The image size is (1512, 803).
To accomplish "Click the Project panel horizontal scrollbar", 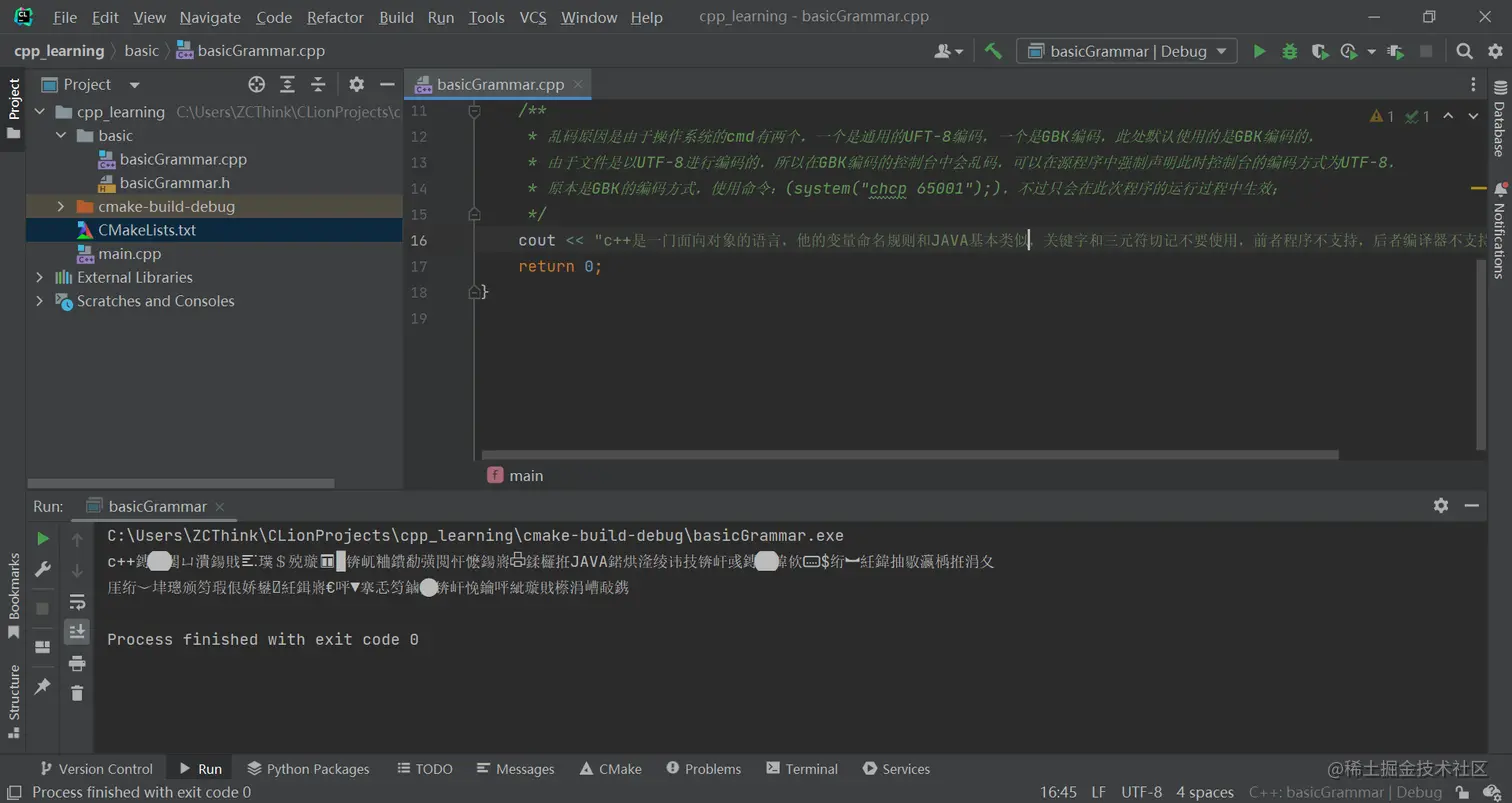I will [180, 483].
